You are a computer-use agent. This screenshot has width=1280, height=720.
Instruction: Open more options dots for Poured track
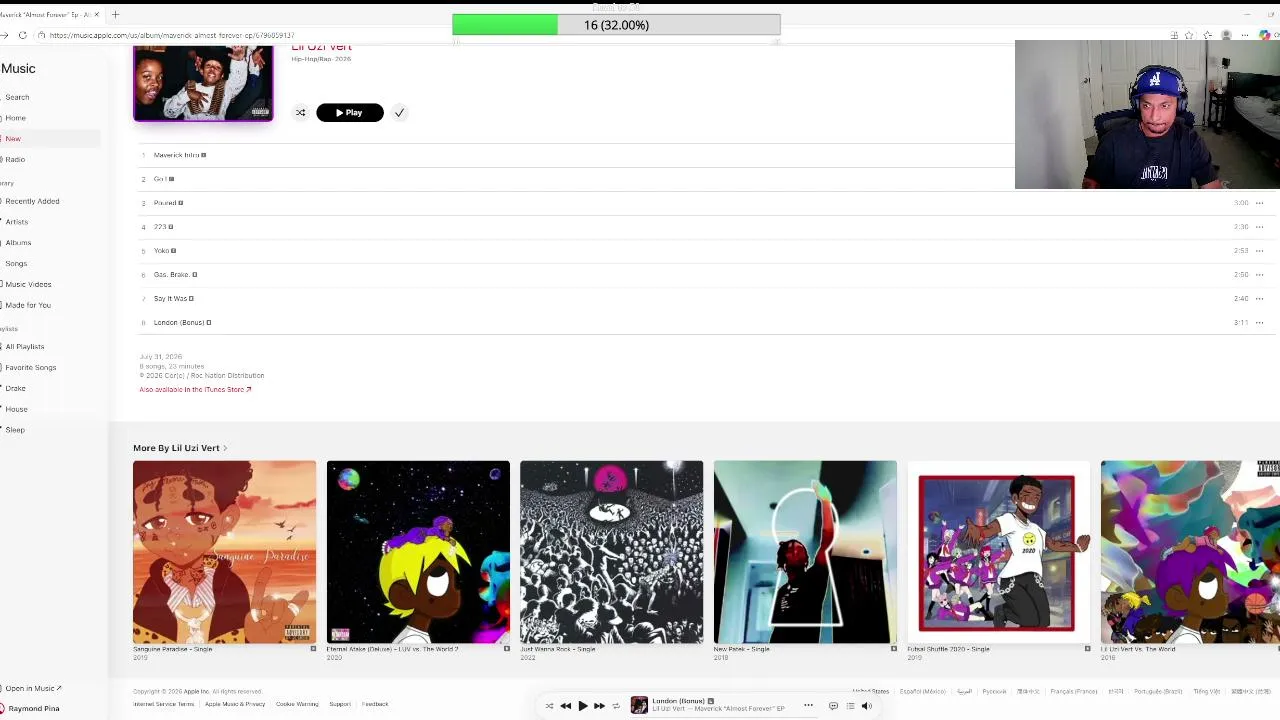[1259, 203]
